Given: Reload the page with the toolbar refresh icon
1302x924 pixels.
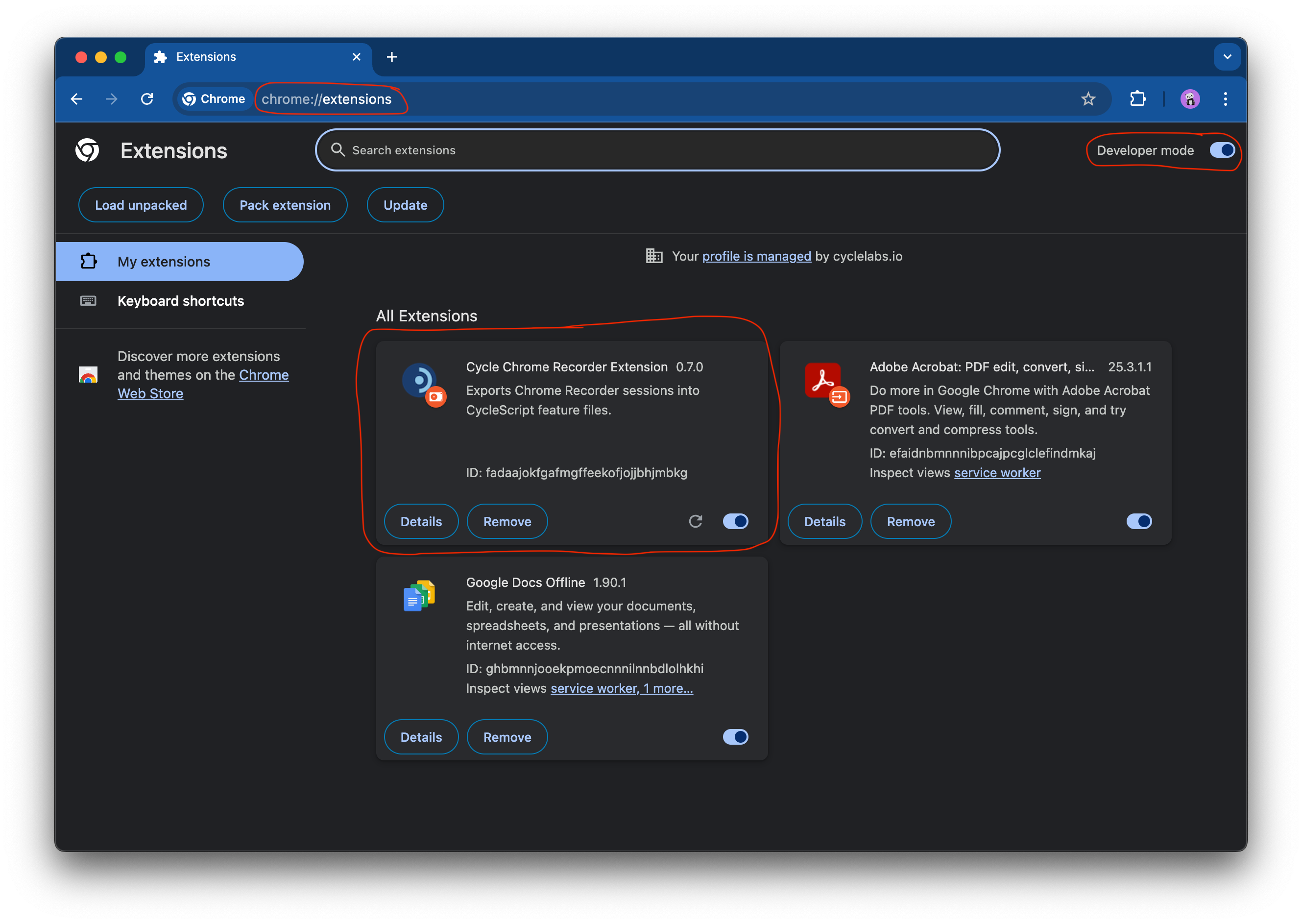Looking at the screenshot, I should [147, 99].
